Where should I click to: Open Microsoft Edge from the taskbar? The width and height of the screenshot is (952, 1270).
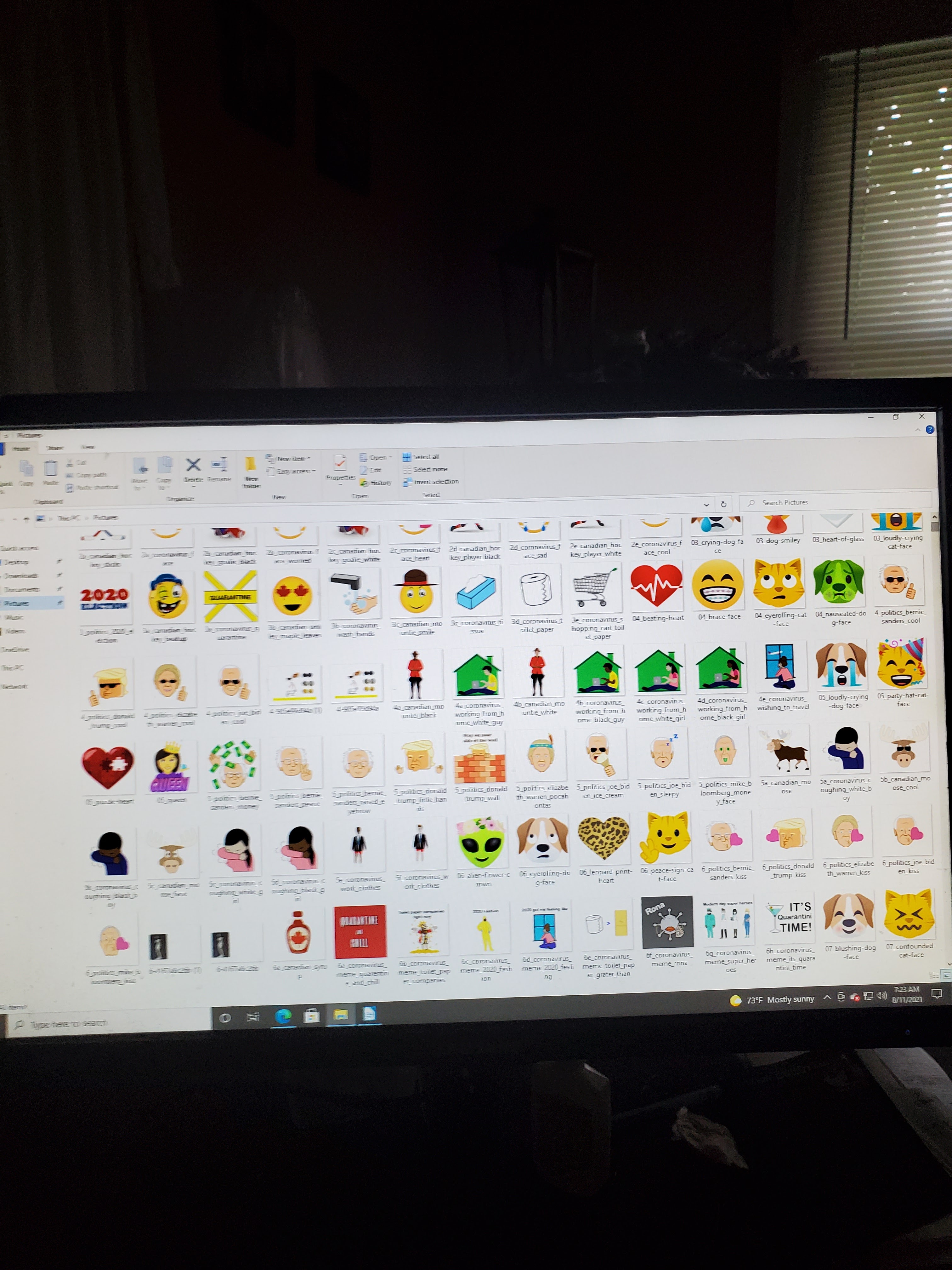click(282, 1016)
